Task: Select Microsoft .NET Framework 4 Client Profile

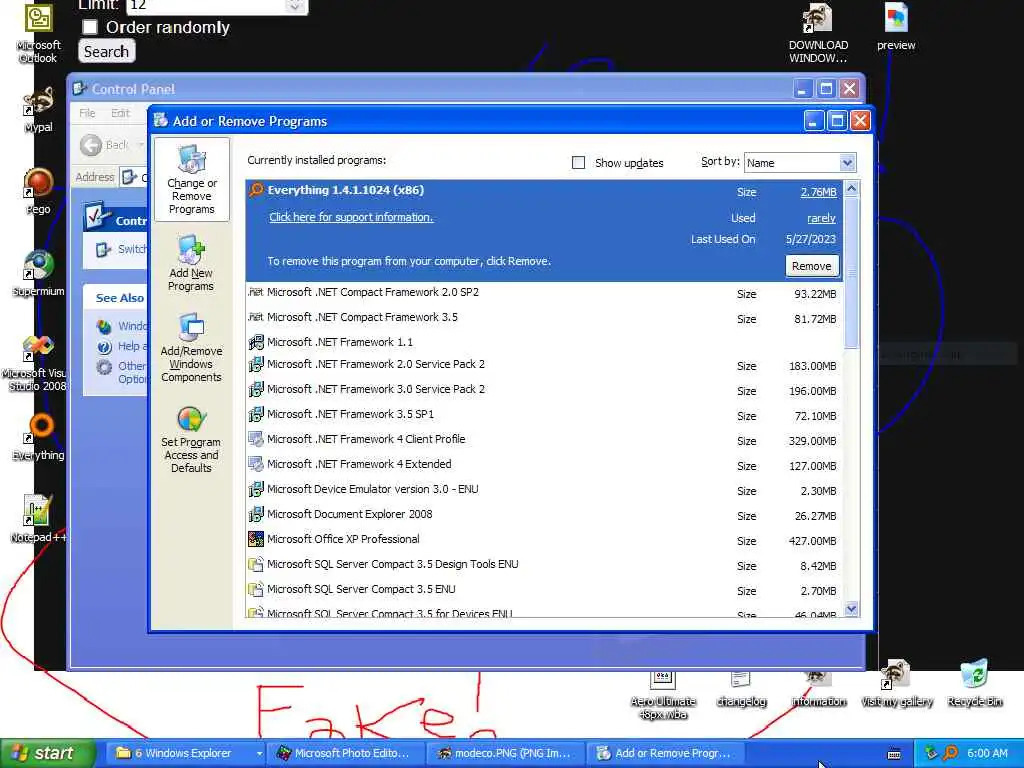Action: (x=545, y=440)
